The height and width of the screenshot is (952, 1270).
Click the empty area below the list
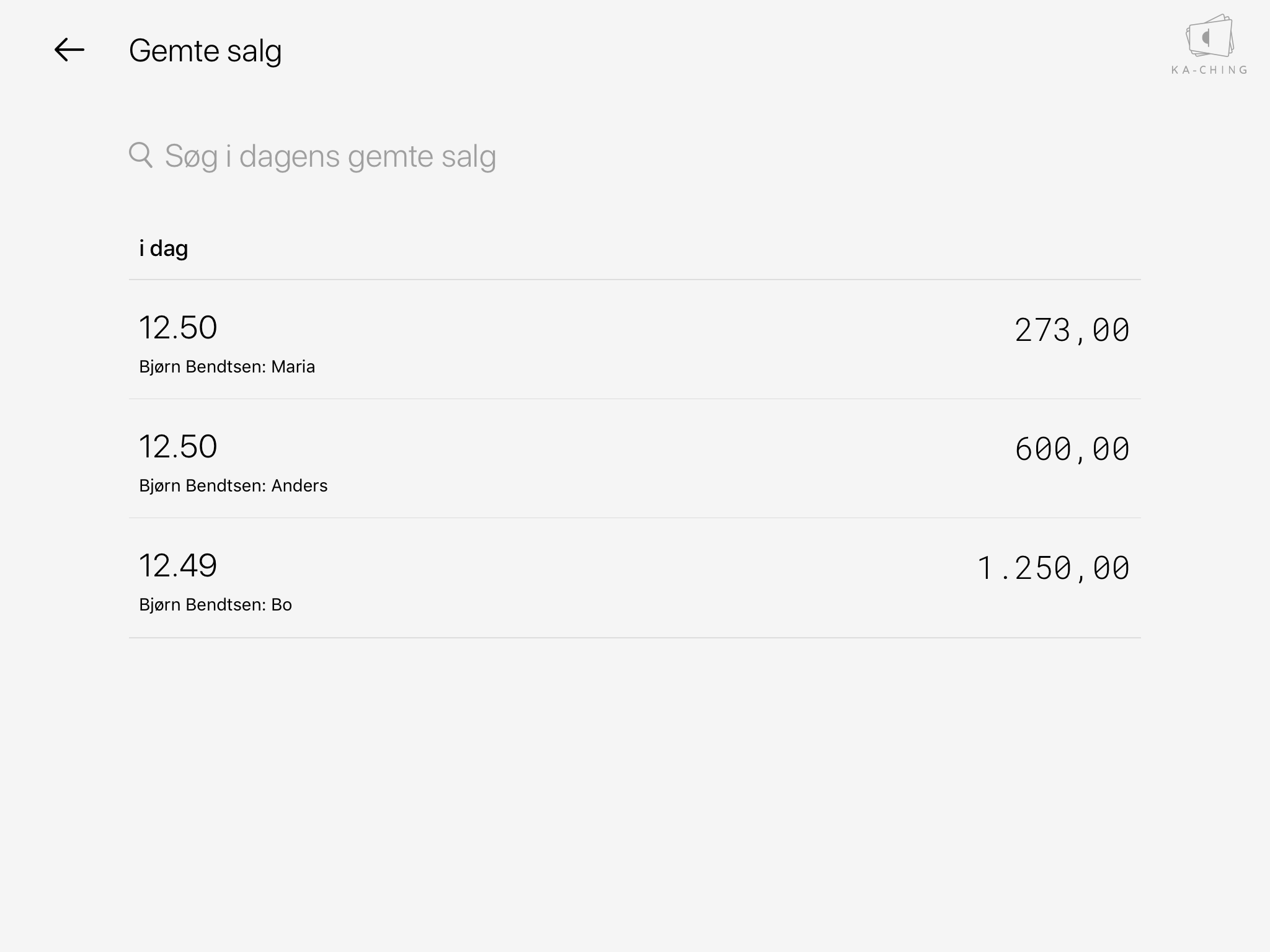[x=635, y=793]
